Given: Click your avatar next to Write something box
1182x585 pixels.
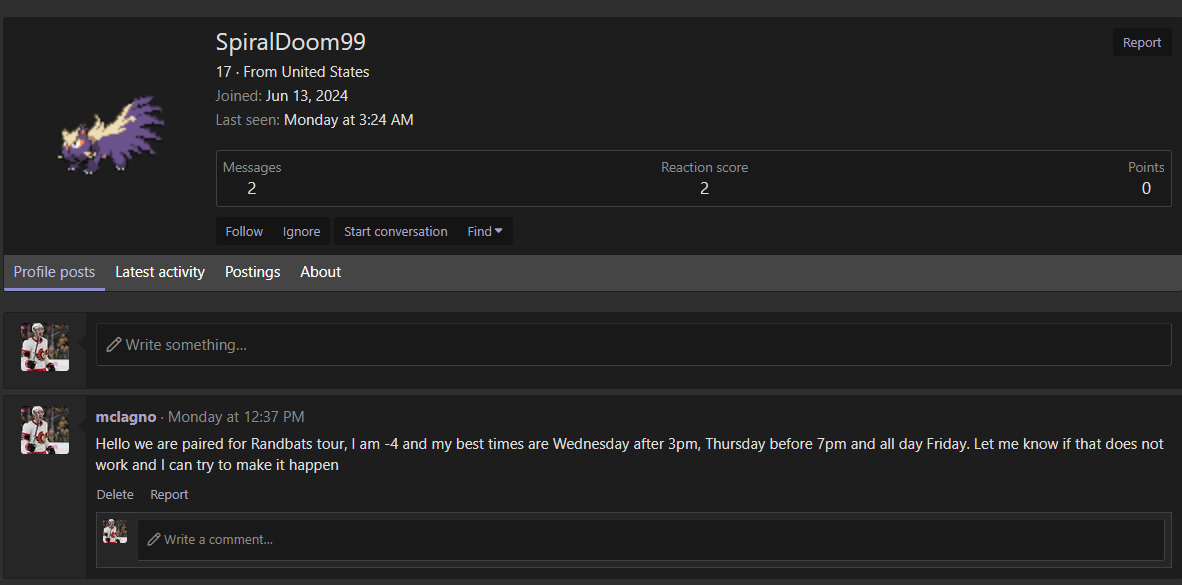Looking at the screenshot, I should [44, 347].
